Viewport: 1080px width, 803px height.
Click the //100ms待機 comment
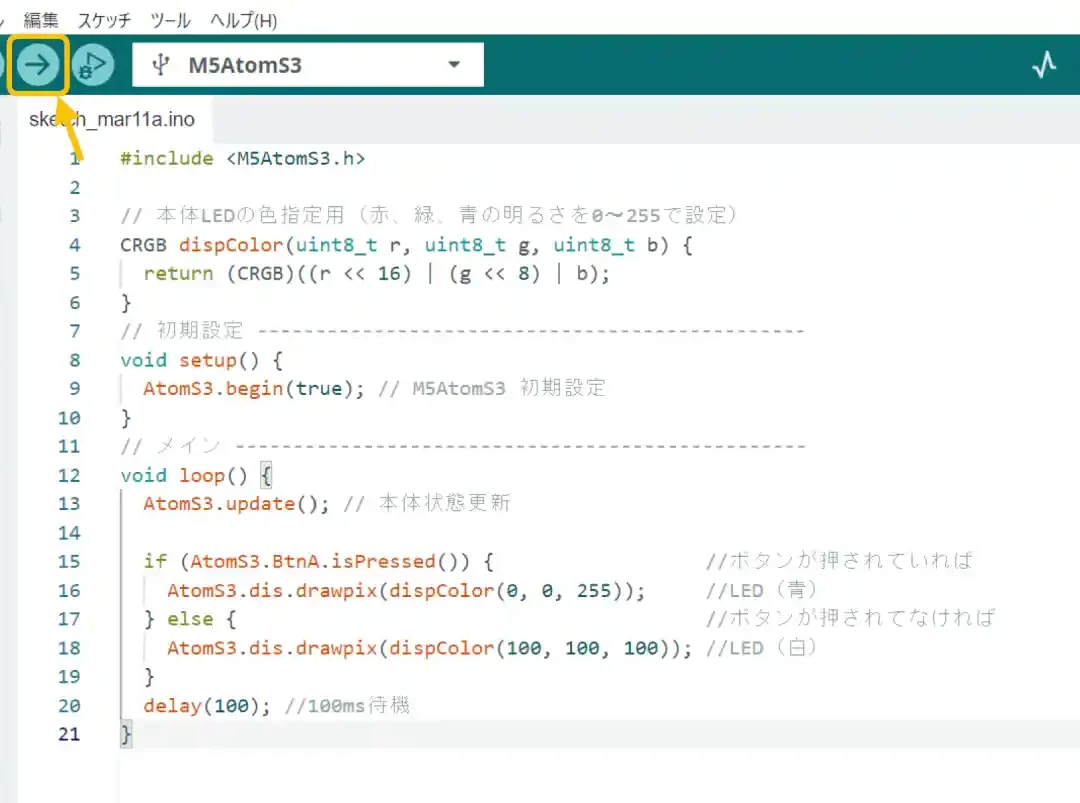pos(347,705)
